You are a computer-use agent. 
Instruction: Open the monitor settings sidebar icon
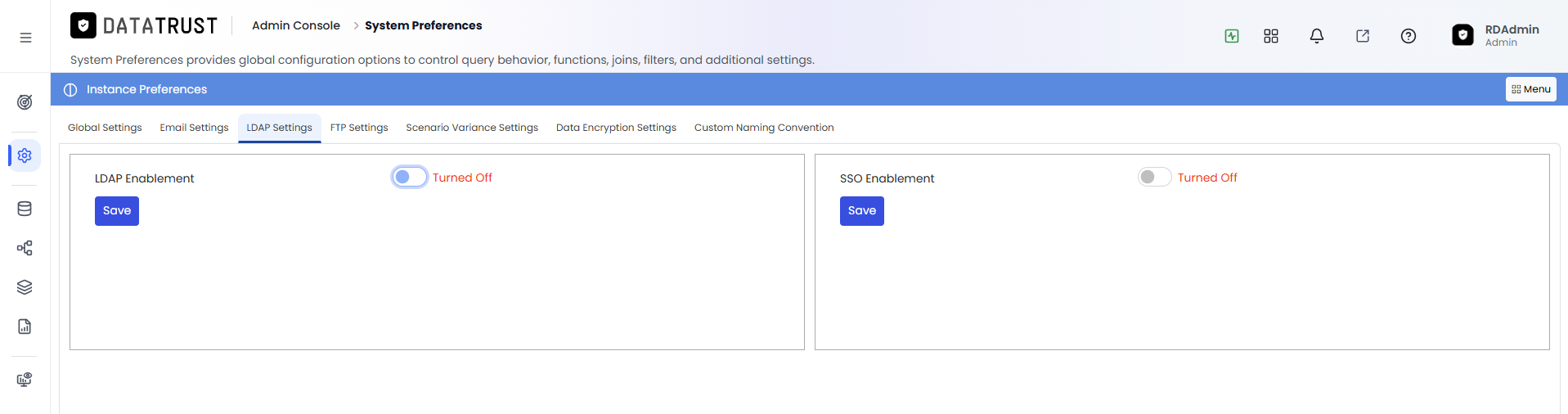pos(25,380)
